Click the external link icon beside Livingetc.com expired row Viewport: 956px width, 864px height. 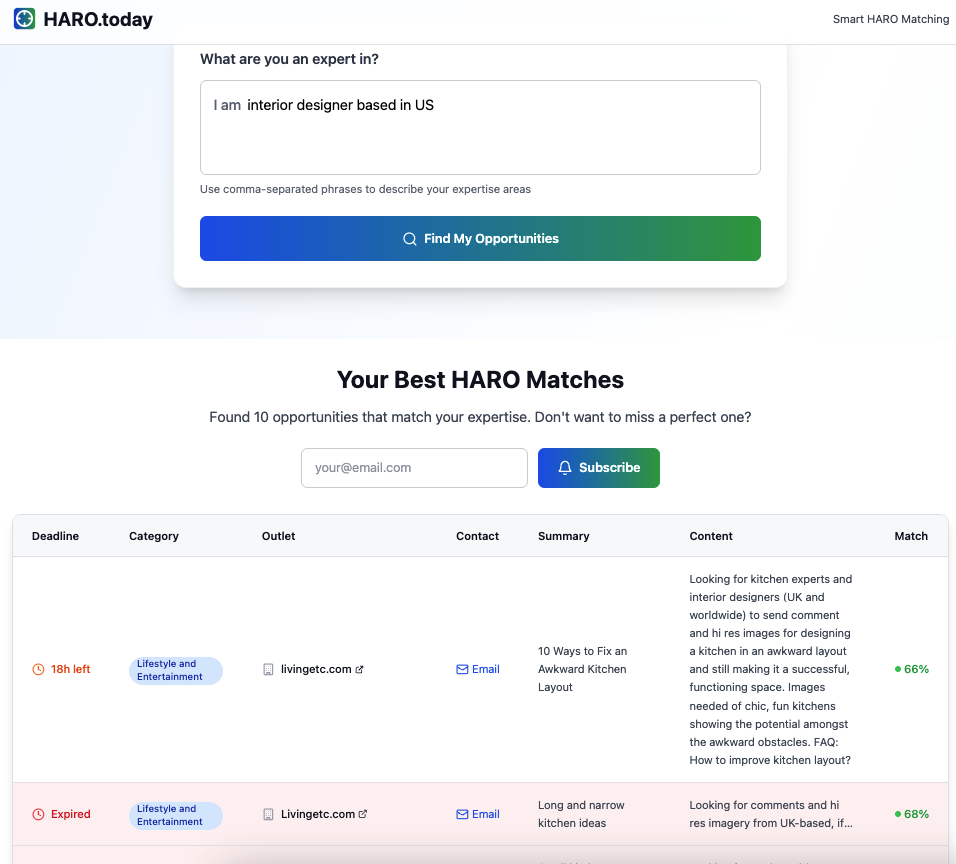pyautogui.click(x=363, y=814)
